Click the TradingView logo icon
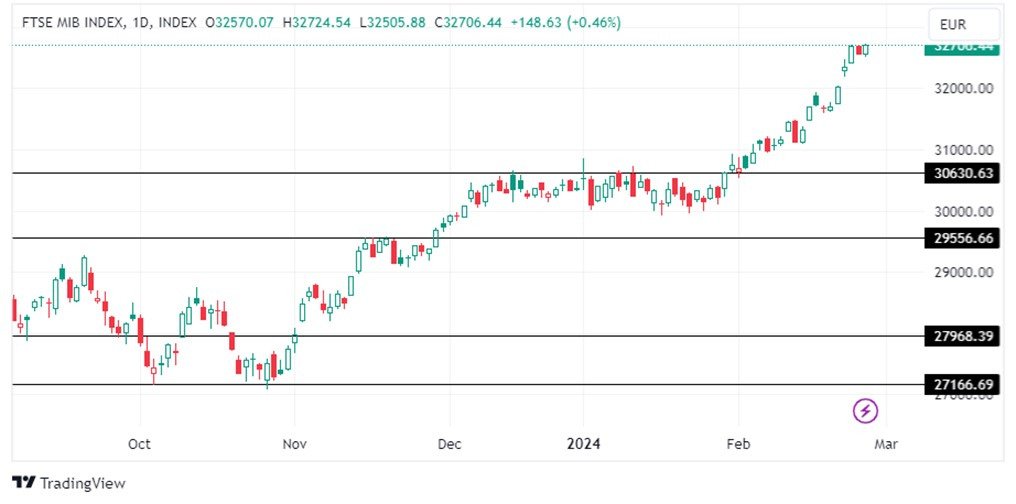The image size is (1016, 504). pyautogui.click(x=24, y=483)
